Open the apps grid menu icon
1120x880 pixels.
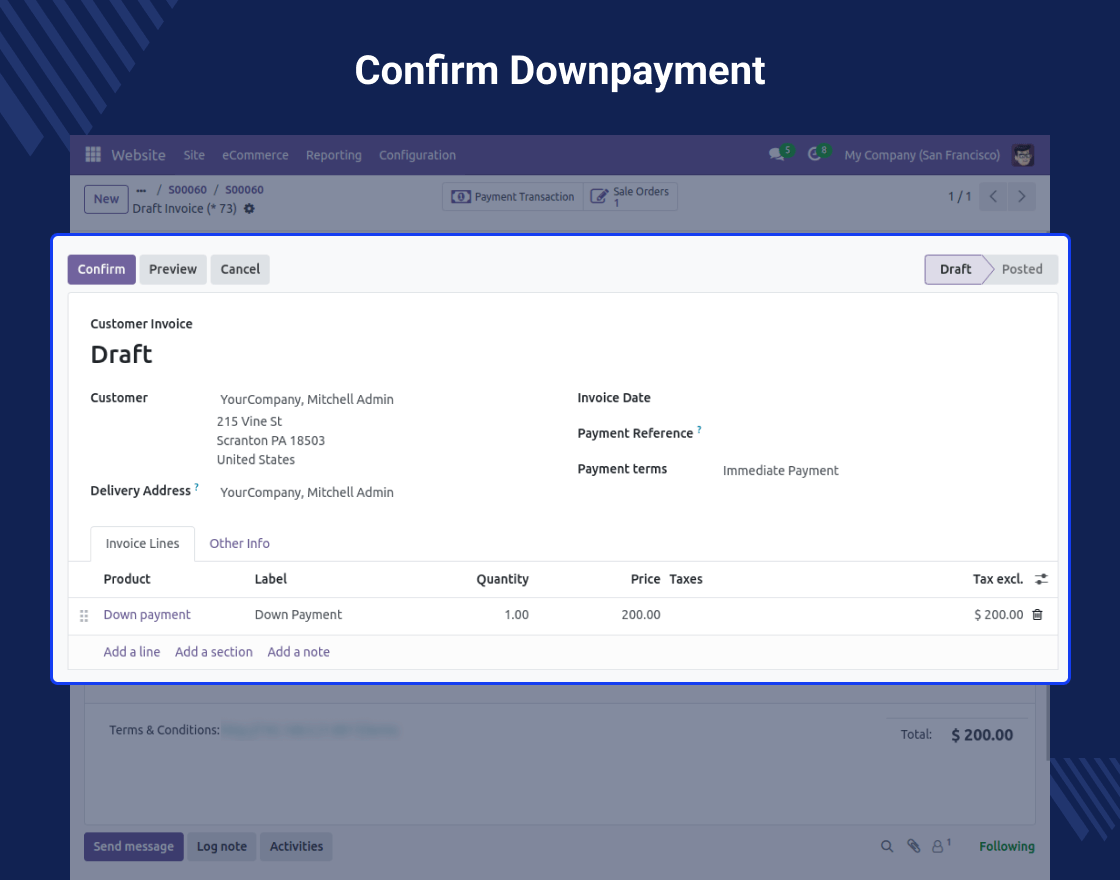coord(93,154)
